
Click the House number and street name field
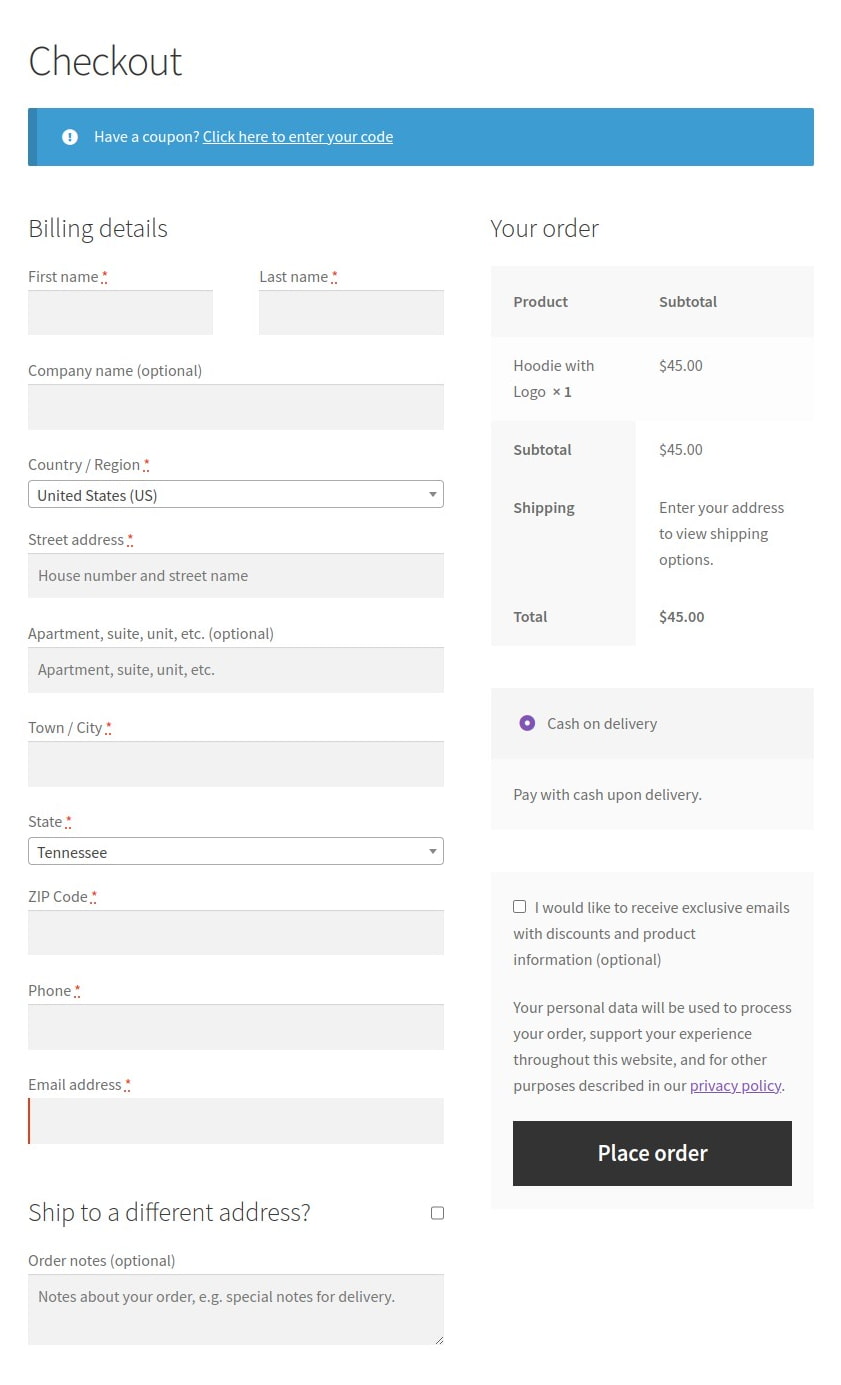coord(236,575)
